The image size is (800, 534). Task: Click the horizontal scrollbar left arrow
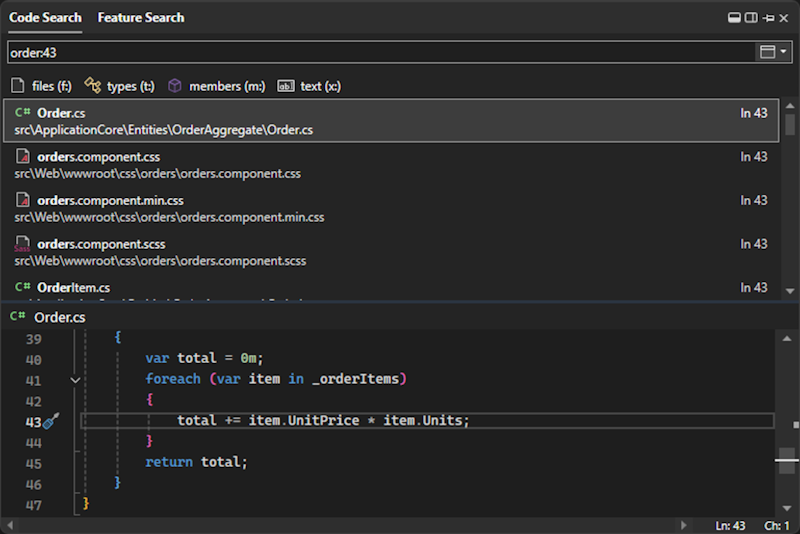pos(10,525)
